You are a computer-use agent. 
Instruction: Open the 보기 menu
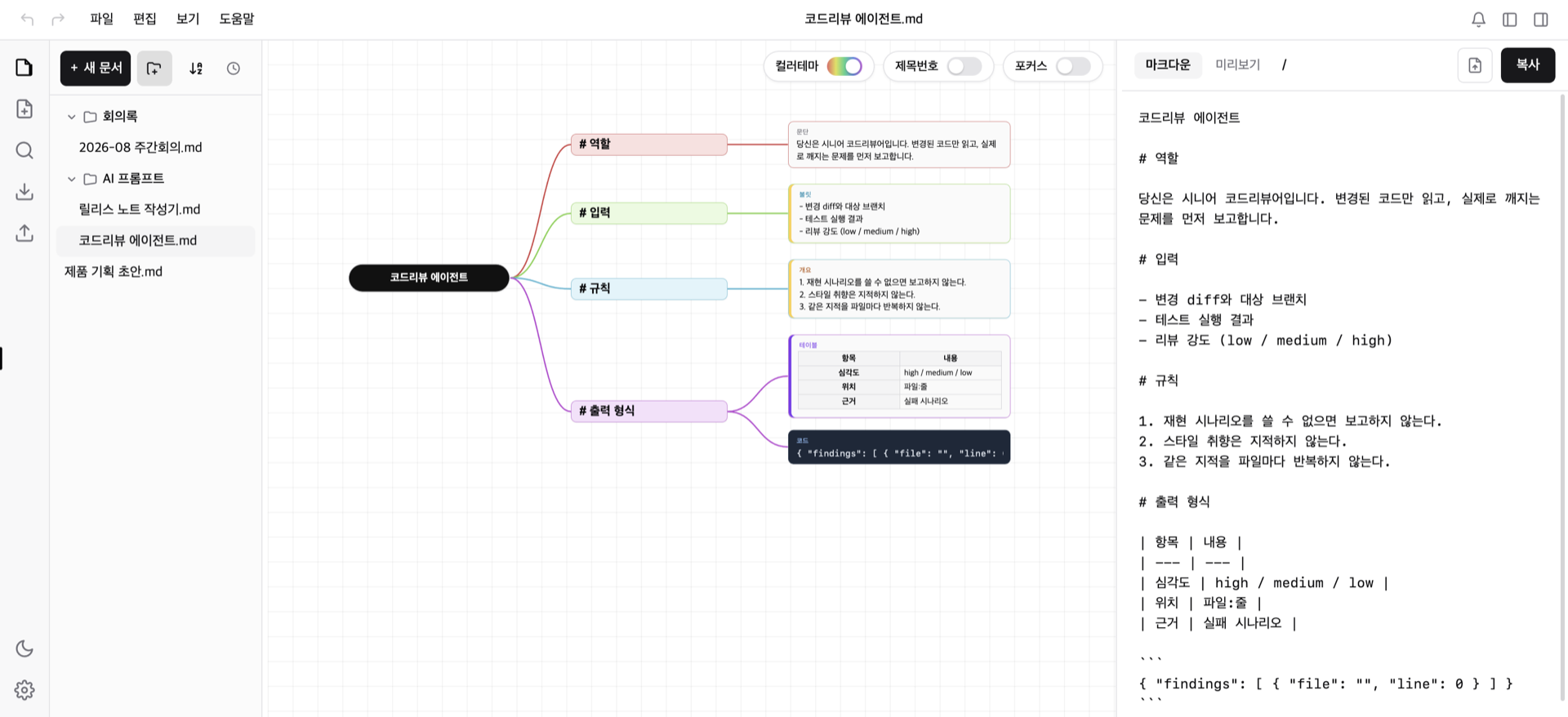pos(188,19)
